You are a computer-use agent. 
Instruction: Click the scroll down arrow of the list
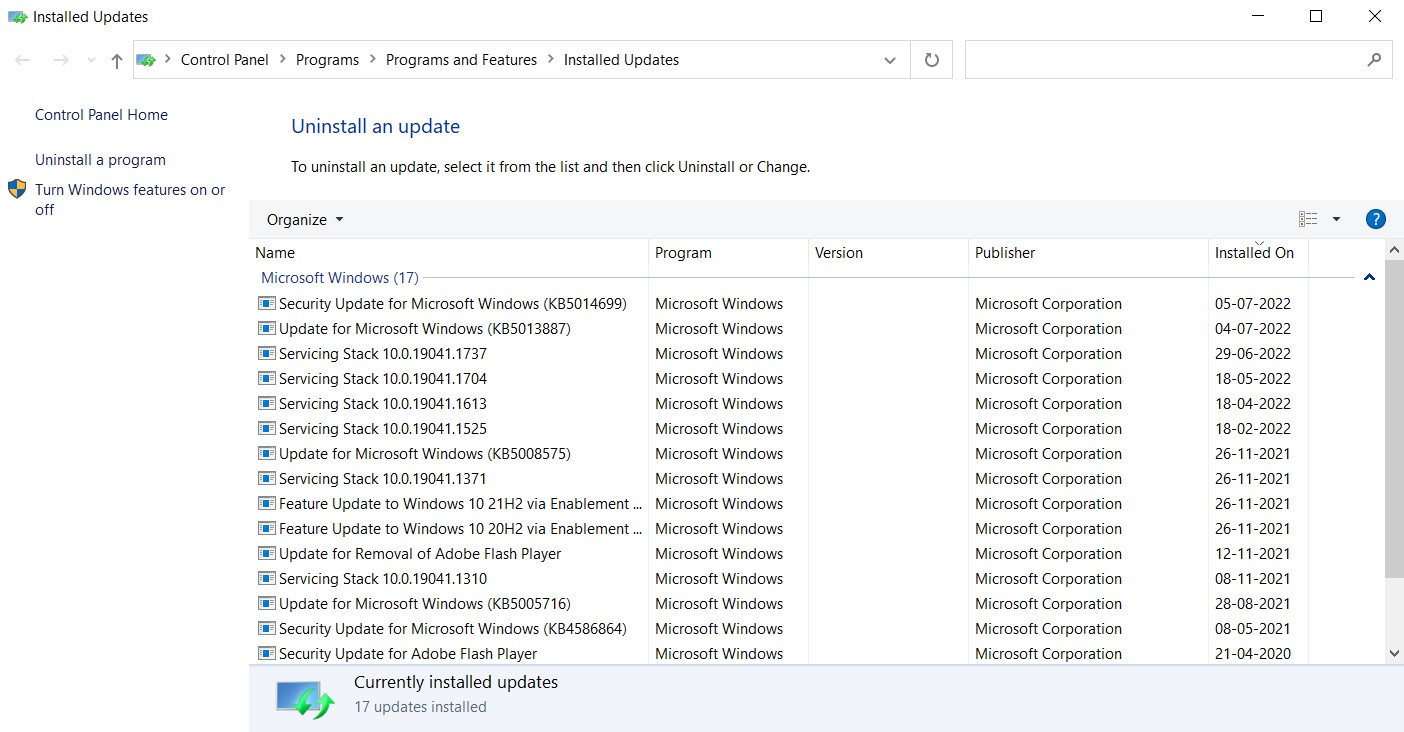click(x=1394, y=653)
